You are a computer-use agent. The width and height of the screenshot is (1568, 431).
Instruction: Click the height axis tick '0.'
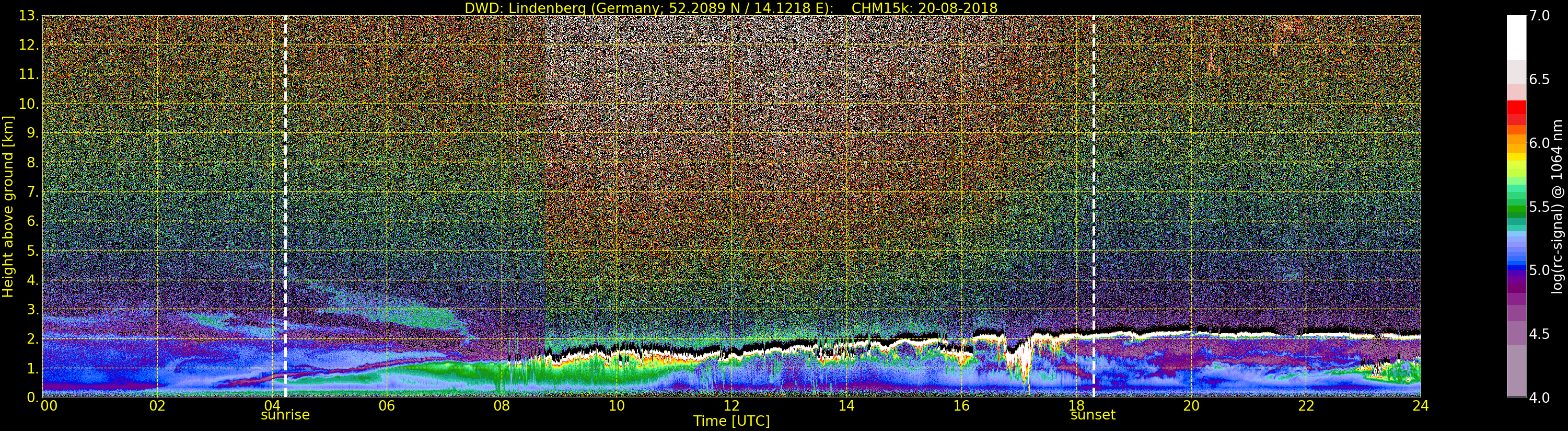pyautogui.click(x=33, y=398)
